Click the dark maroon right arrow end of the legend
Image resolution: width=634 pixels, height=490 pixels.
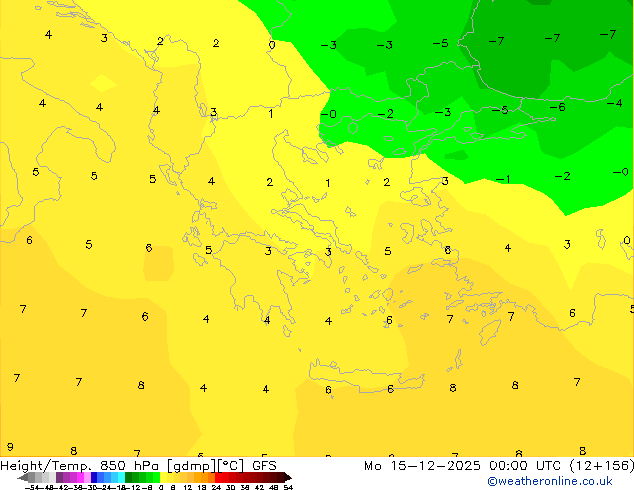pyautogui.click(x=288, y=477)
